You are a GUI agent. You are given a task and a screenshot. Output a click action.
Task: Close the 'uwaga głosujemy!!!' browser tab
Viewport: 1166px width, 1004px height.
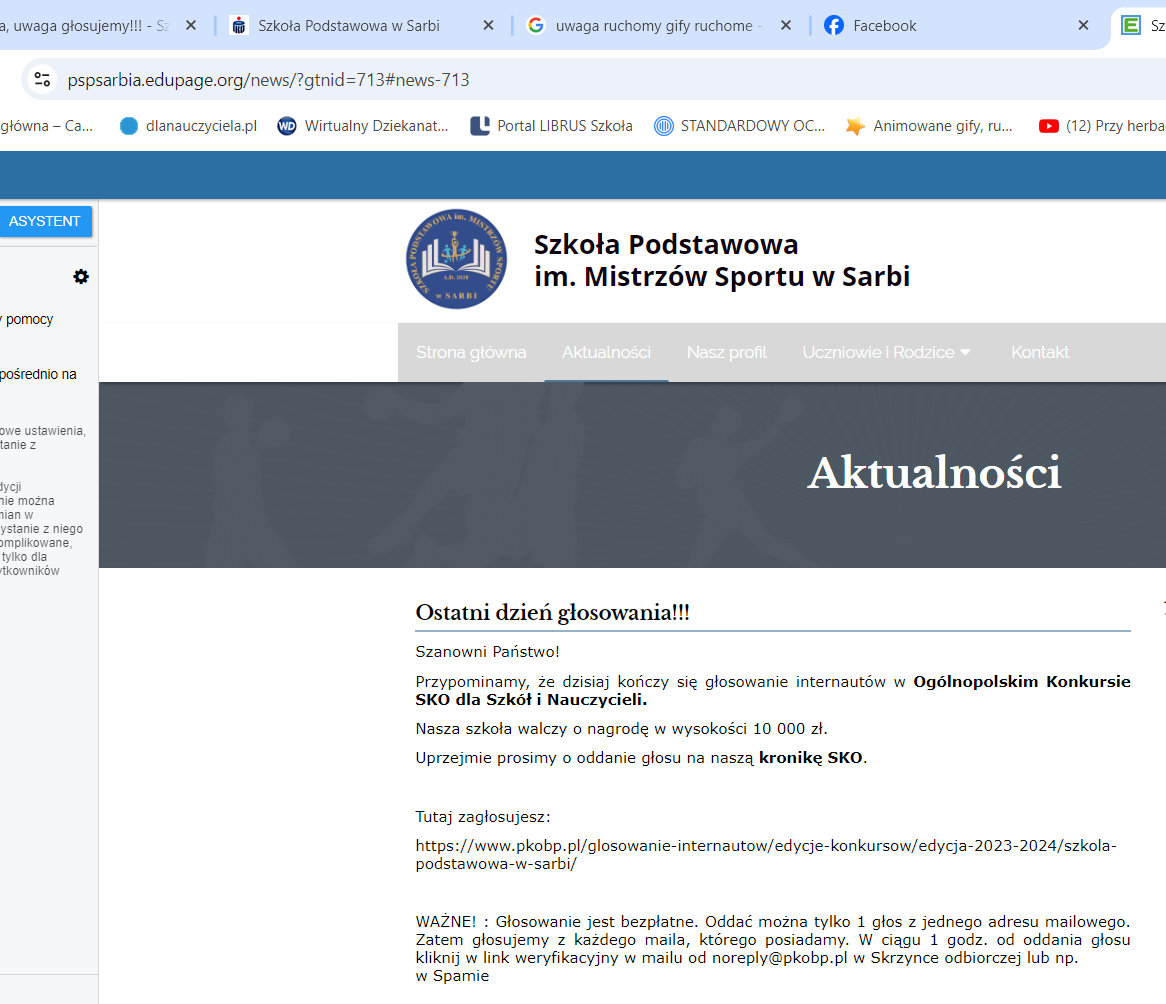(x=191, y=25)
